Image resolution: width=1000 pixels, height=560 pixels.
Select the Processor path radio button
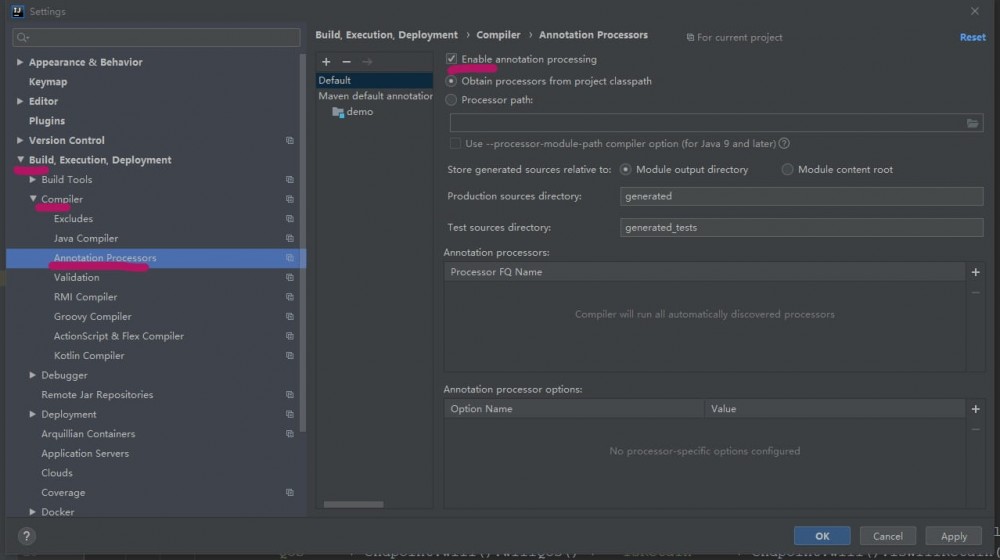click(452, 99)
